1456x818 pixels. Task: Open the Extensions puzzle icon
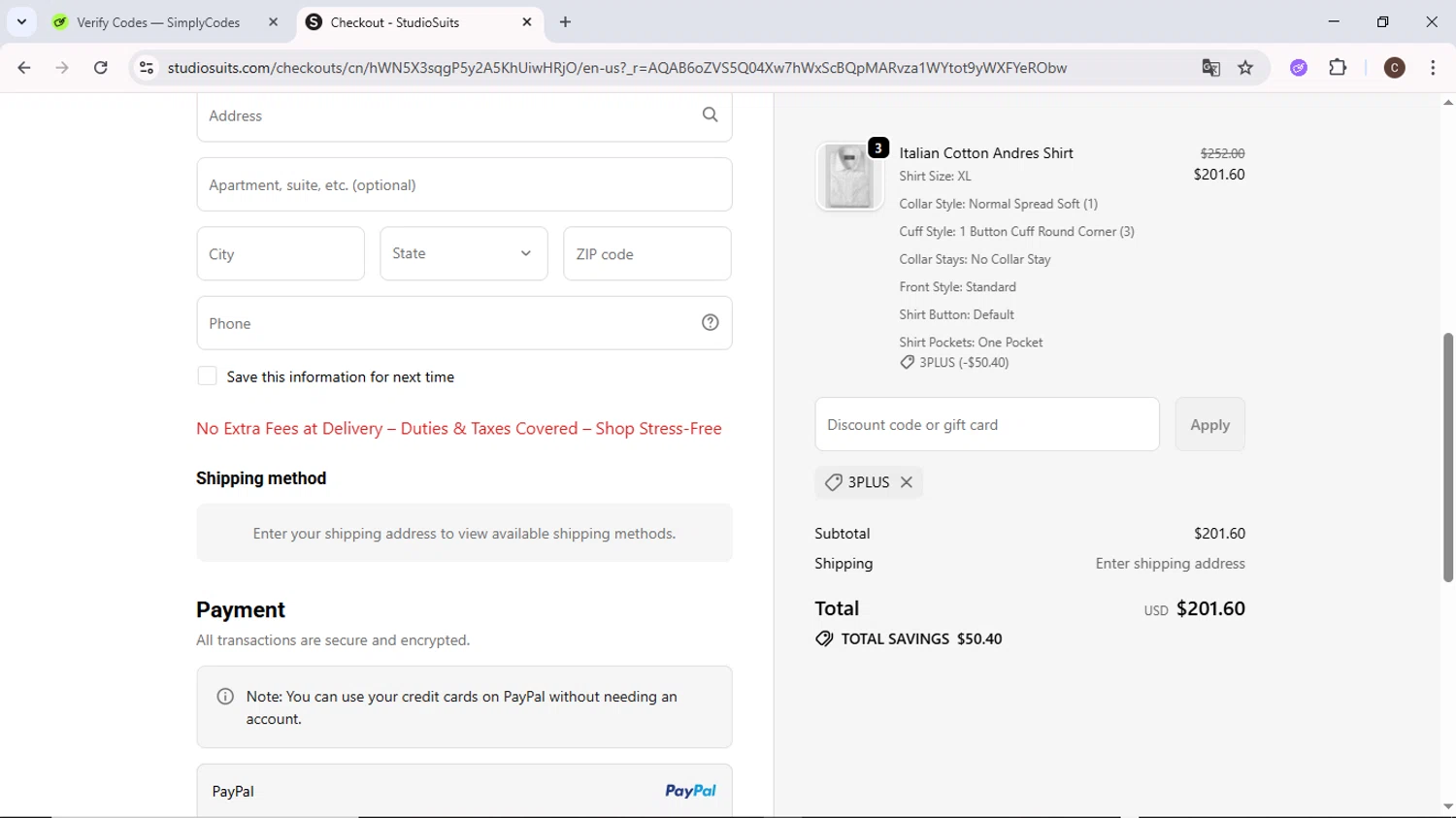pos(1338,68)
